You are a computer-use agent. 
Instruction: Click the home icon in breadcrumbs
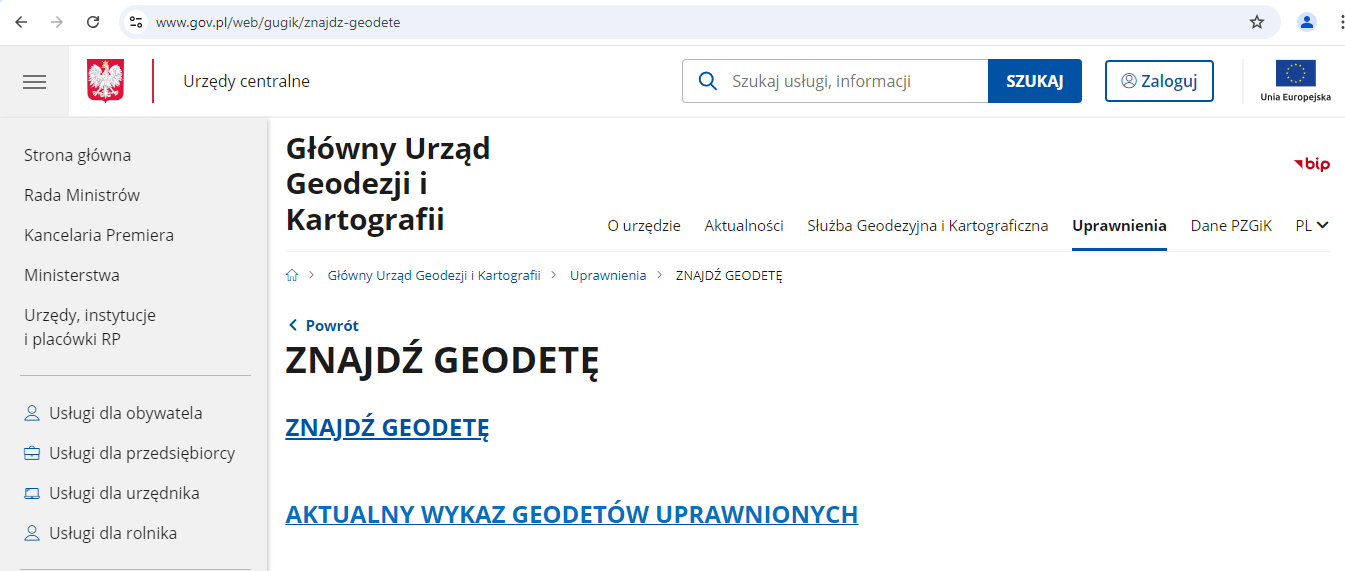[x=292, y=275]
